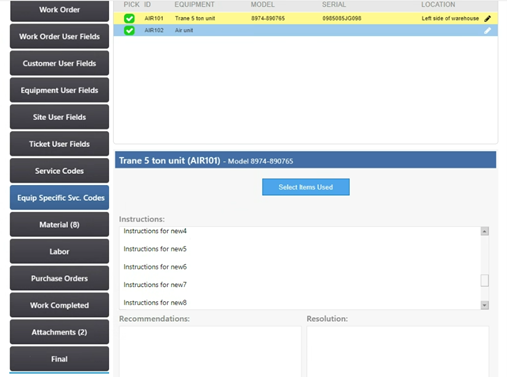507x377 pixels.
Task: Click the PICK column header
Action: click(x=131, y=5)
